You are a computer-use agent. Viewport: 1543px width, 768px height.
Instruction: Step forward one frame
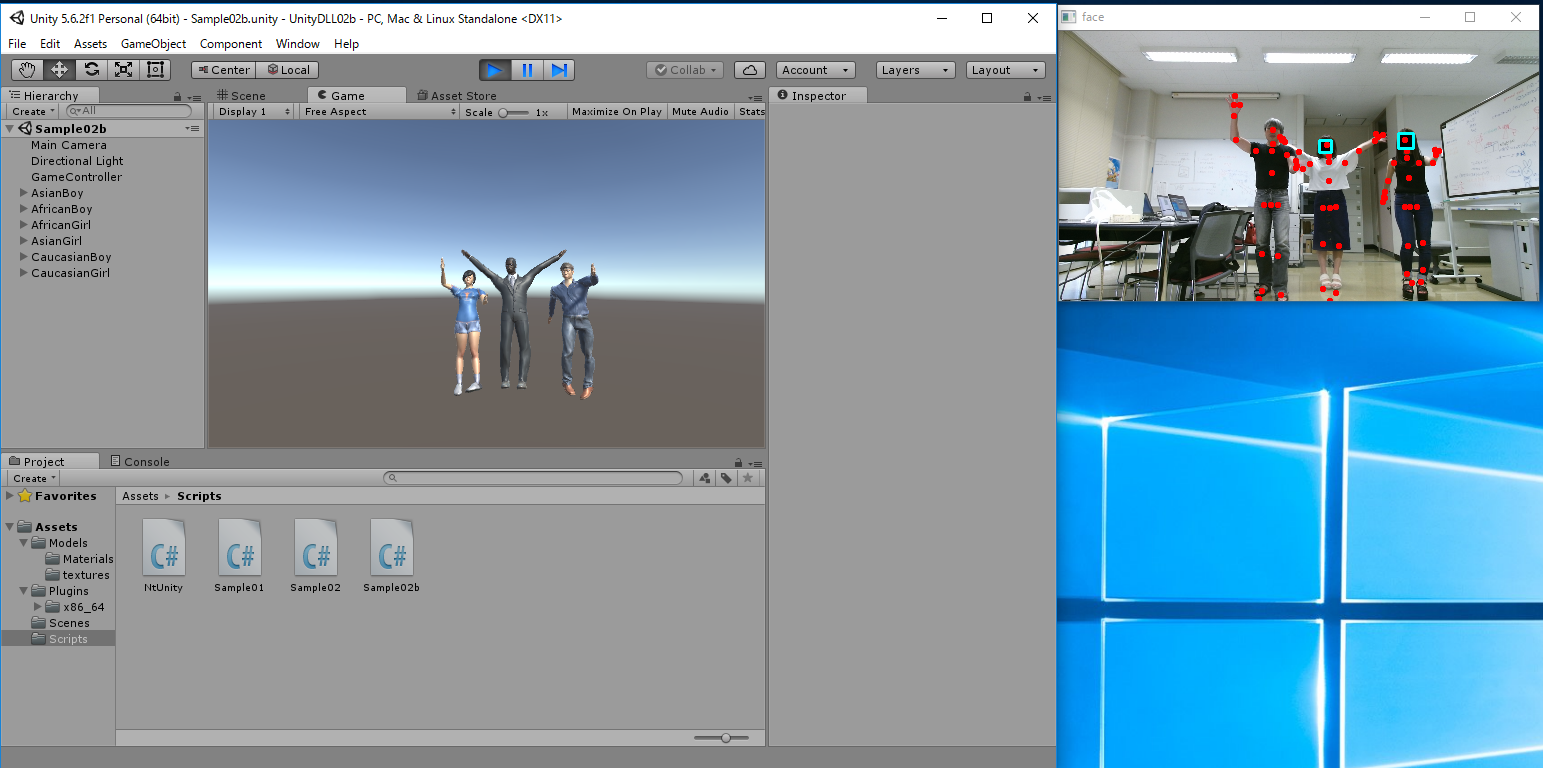(559, 70)
